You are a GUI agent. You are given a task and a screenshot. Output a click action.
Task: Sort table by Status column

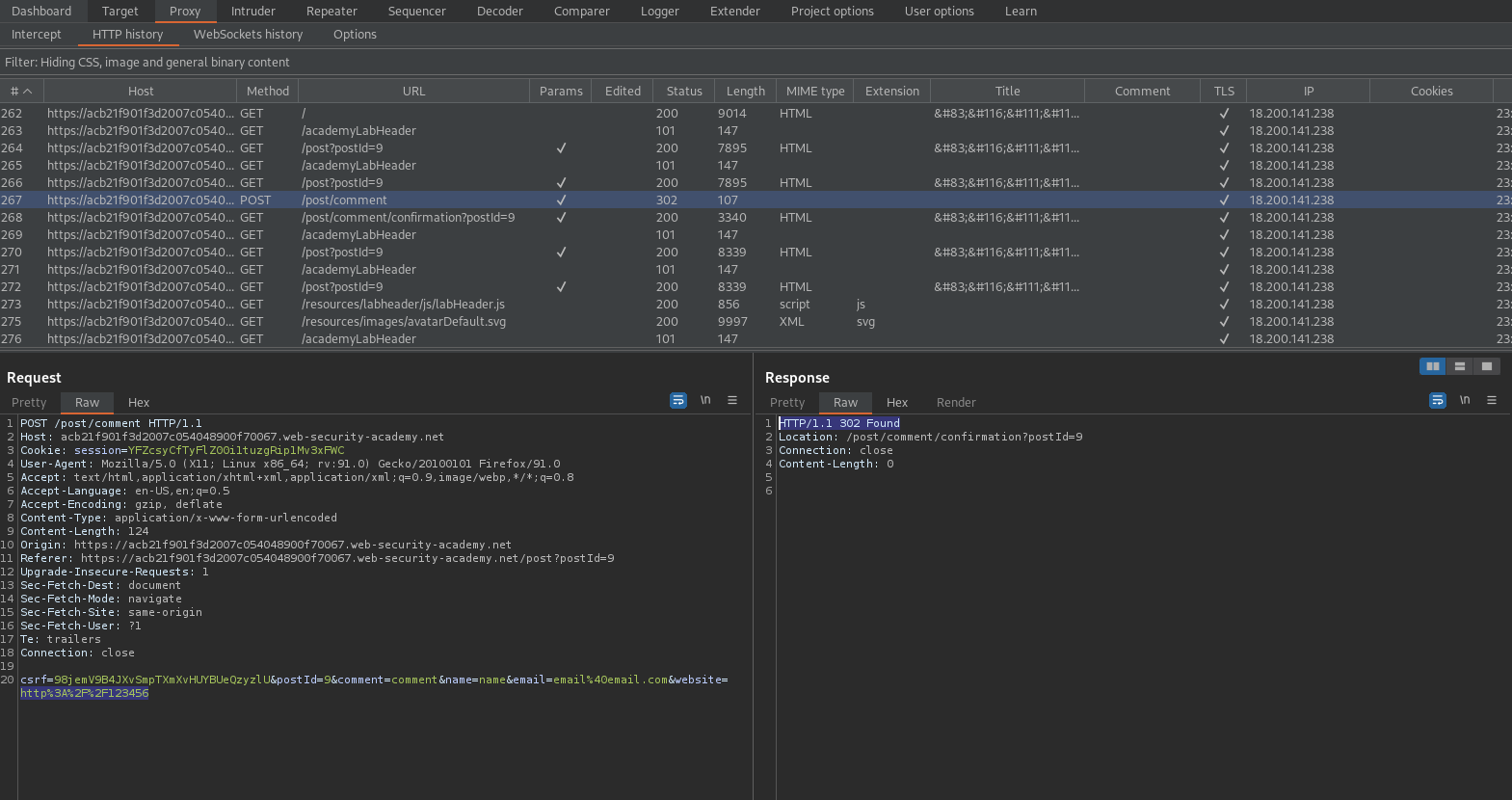(x=684, y=92)
